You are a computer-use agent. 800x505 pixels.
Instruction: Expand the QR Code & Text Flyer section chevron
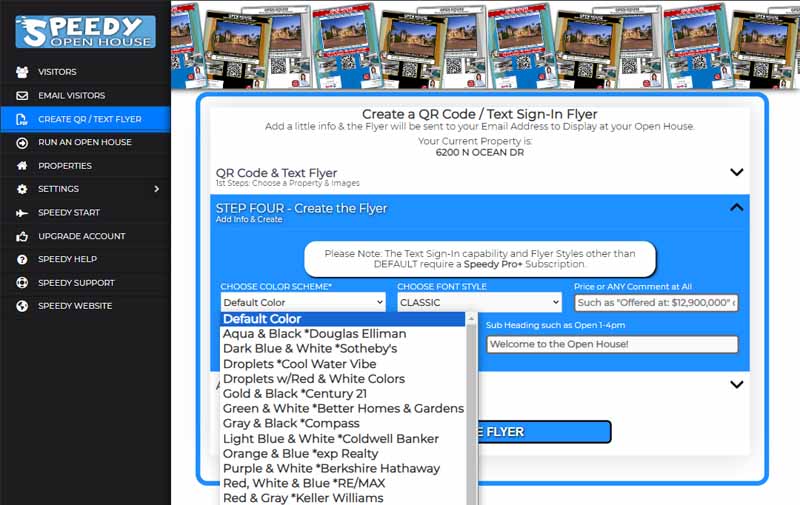click(736, 172)
